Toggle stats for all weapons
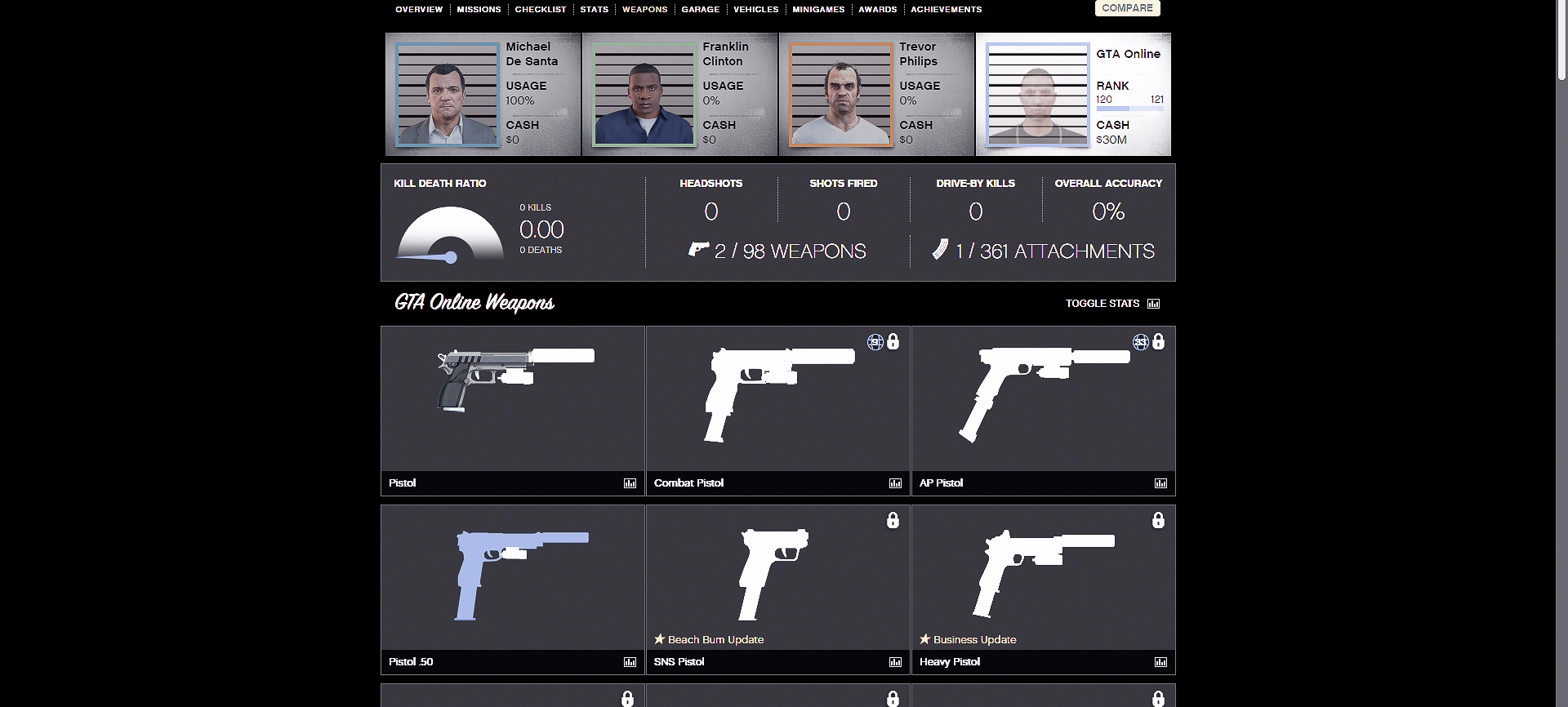1568x707 pixels. click(x=1112, y=304)
